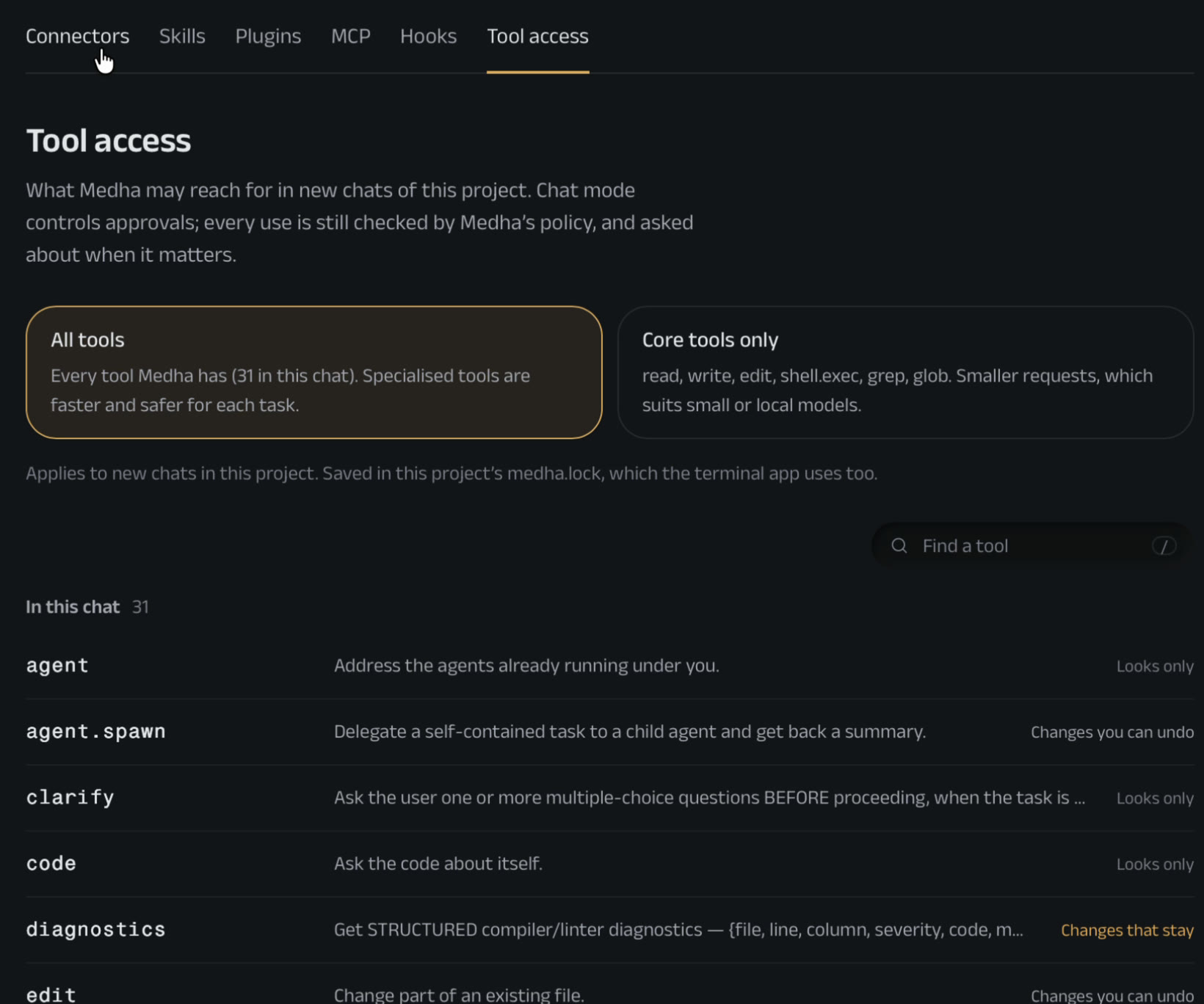Open the Plugins tab
The width and height of the screenshot is (1204, 1004).
(x=268, y=36)
